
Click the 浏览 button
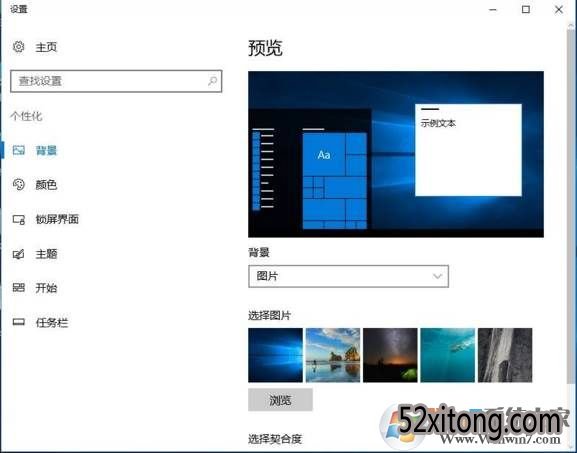coord(280,400)
